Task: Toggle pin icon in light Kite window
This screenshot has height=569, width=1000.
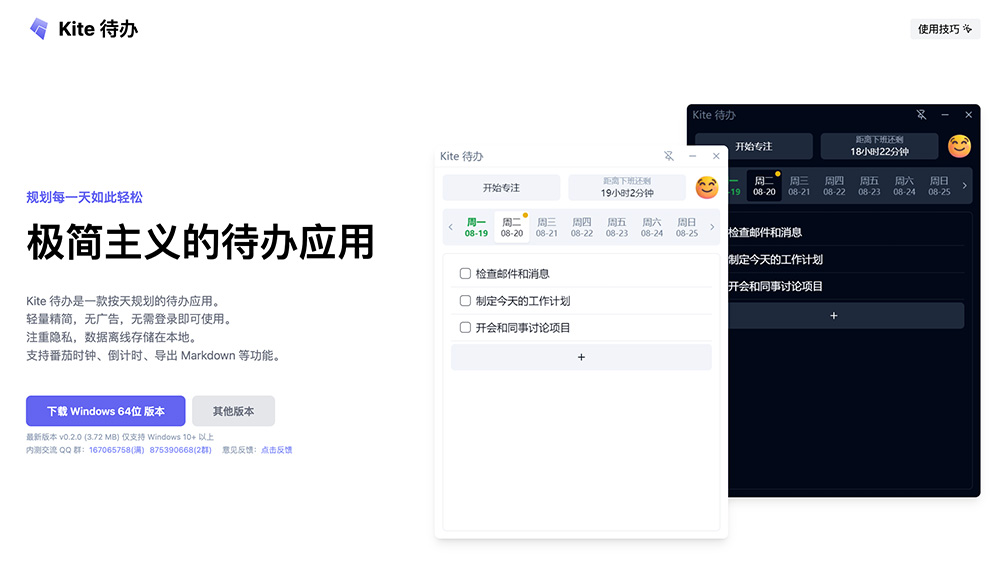Action: pos(668,156)
